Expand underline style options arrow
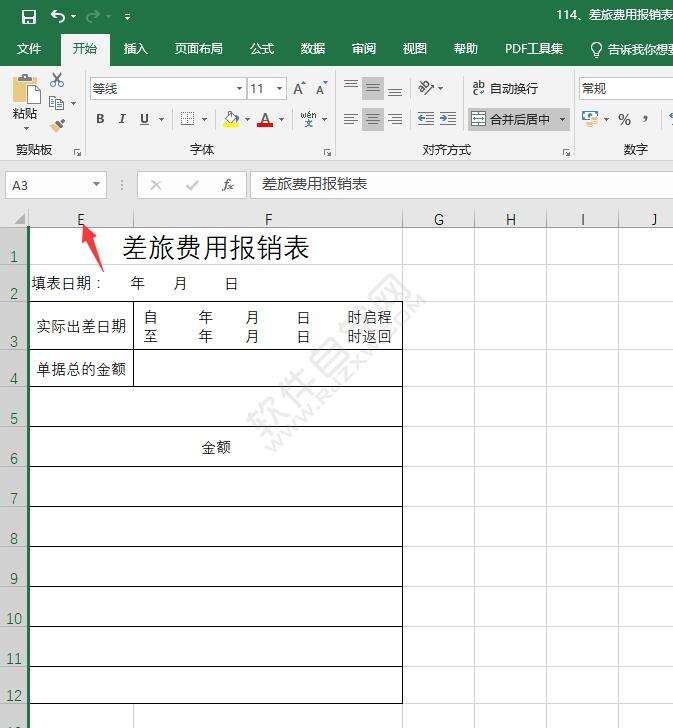Image resolution: width=673 pixels, height=728 pixels. [161, 119]
